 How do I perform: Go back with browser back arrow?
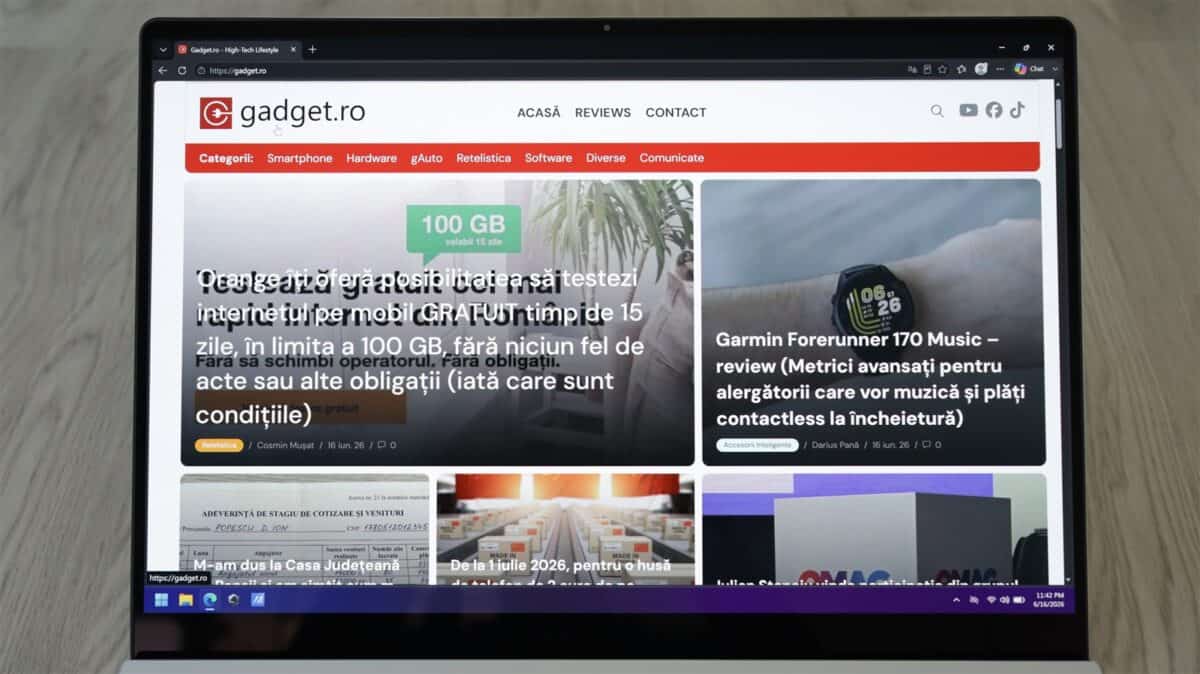[x=163, y=70]
